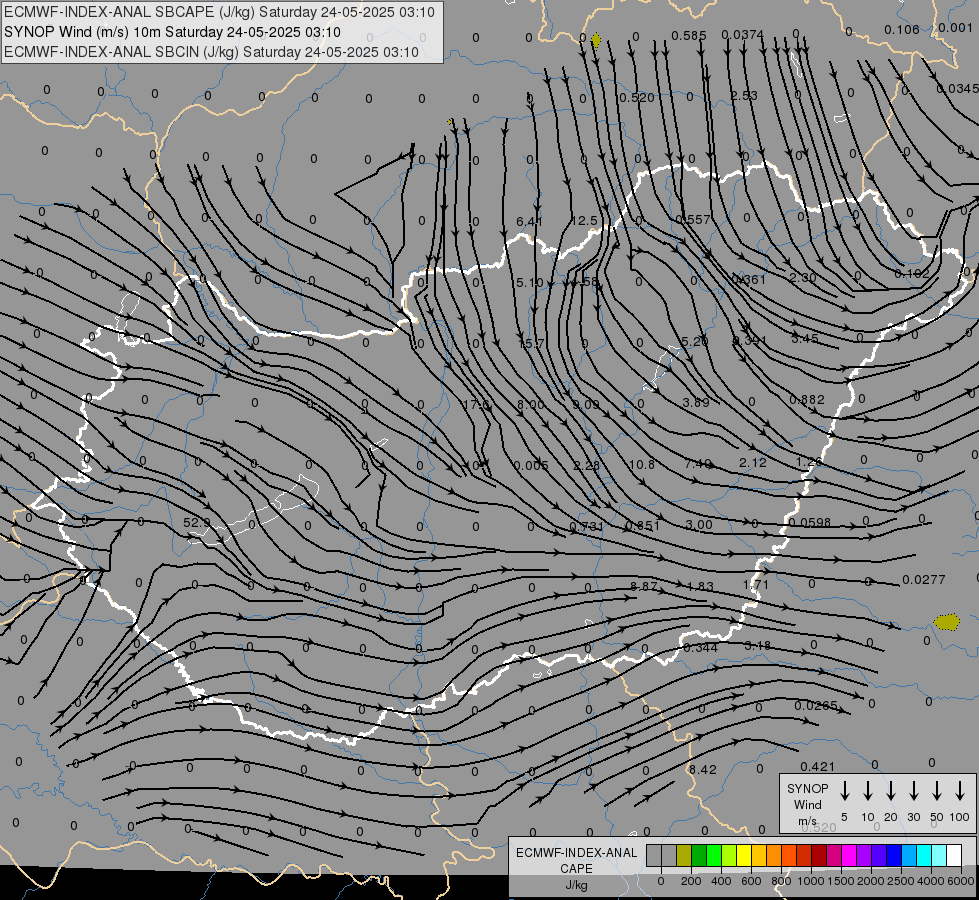This screenshot has width=979, height=900.
Task: Pick the yellow swatch in CAPE scale
Action: click(x=744, y=856)
